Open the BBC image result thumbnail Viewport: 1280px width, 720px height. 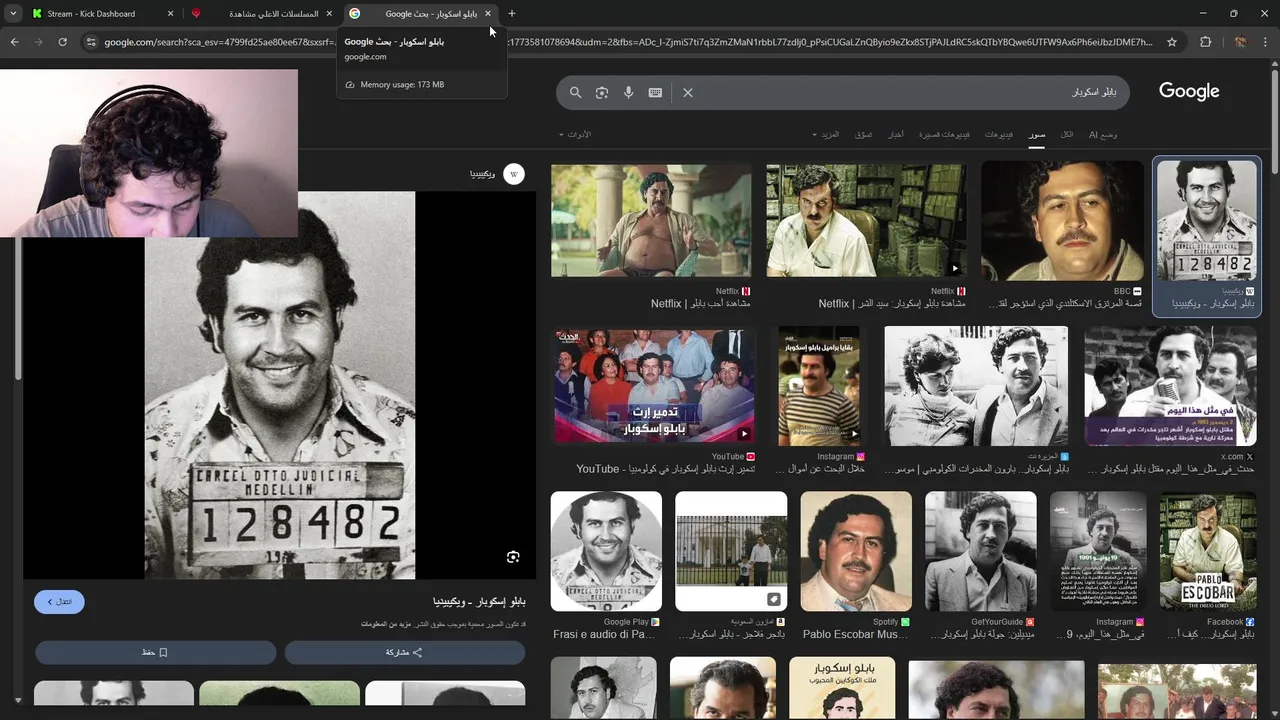coord(1062,221)
